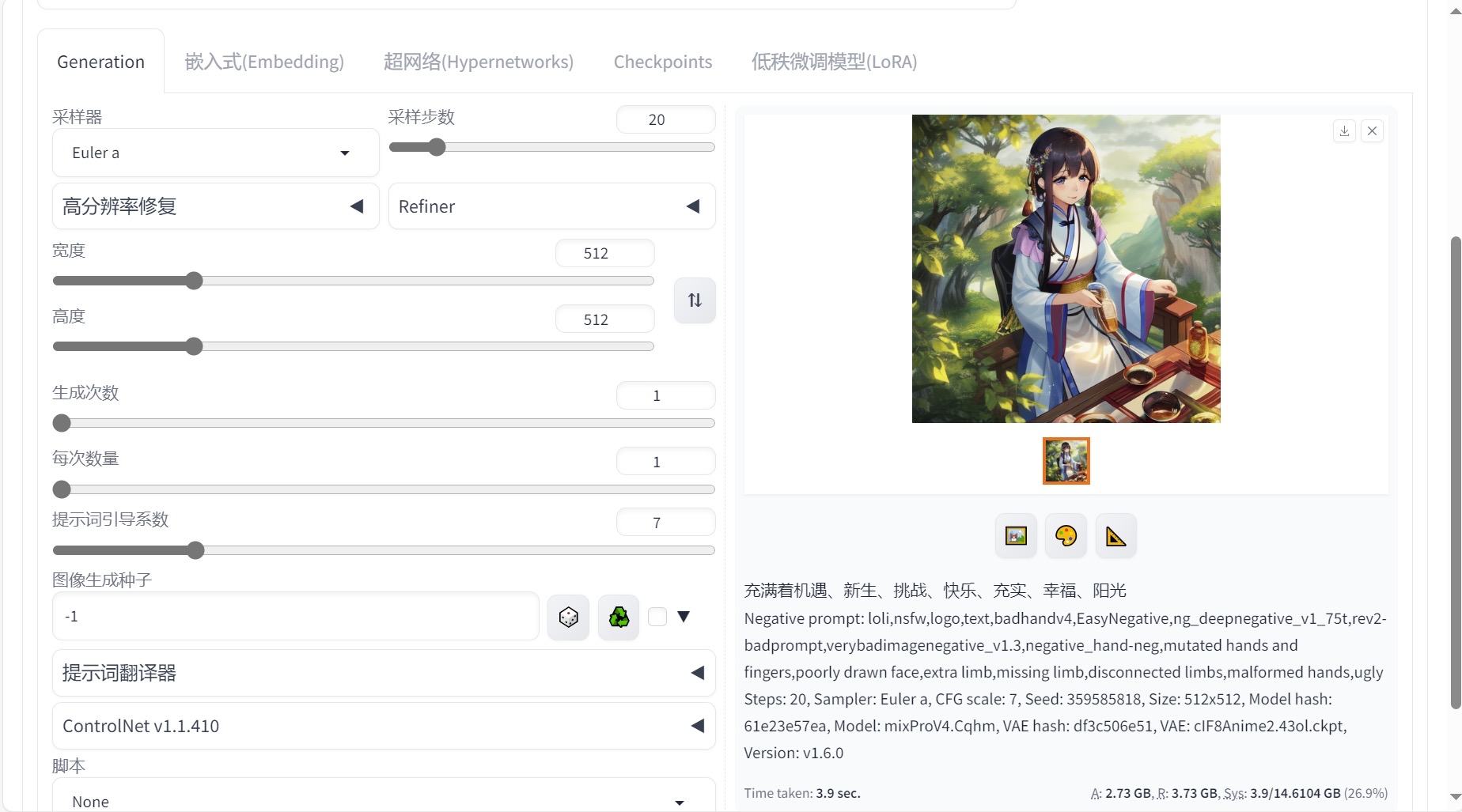This screenshot has height=812, width=1462.
Task: Expand the 高分辨率修复 section
Action: click(215, 206)
